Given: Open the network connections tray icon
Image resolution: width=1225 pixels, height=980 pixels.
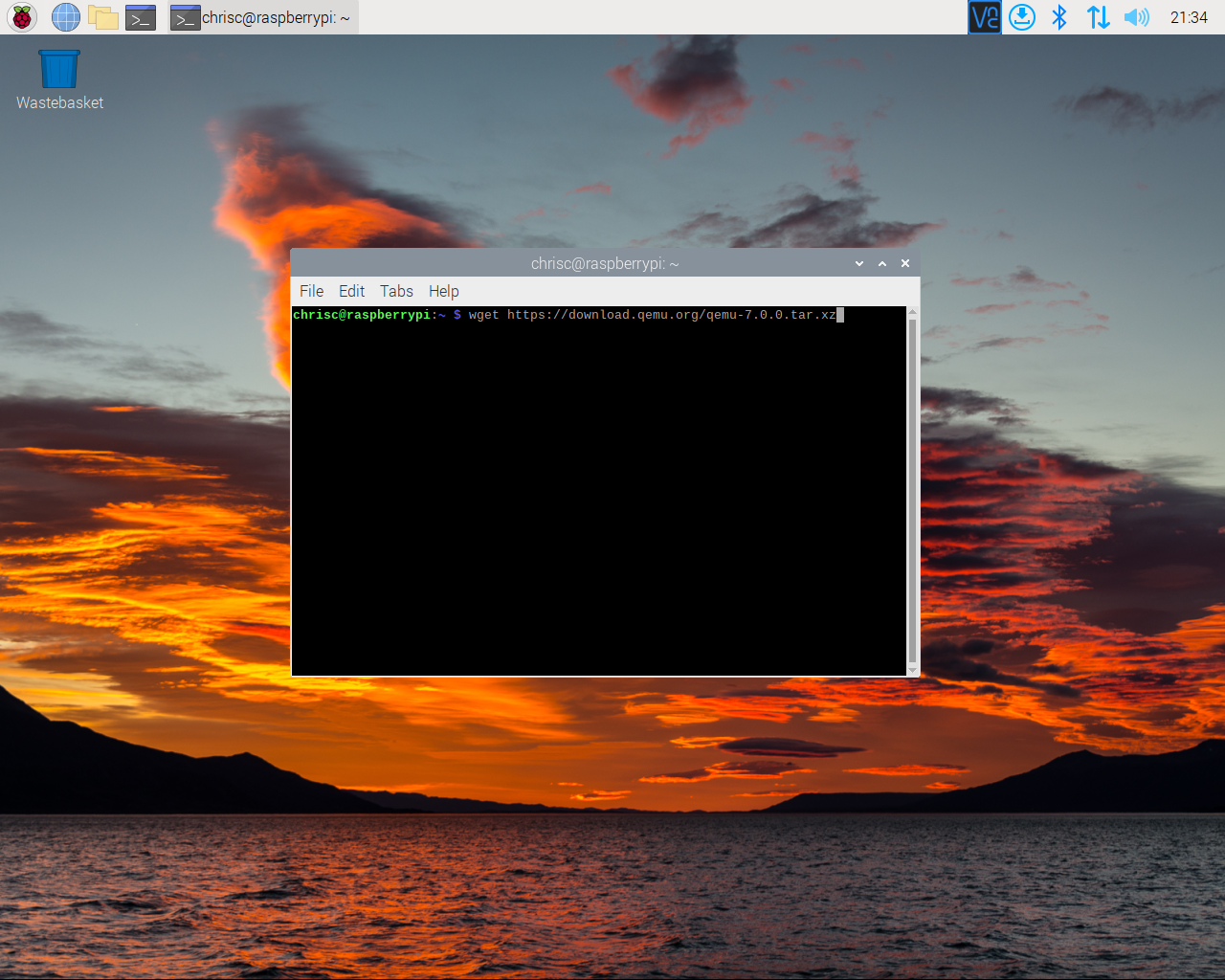Looking at the screenshot, I should click(1098, 17).
